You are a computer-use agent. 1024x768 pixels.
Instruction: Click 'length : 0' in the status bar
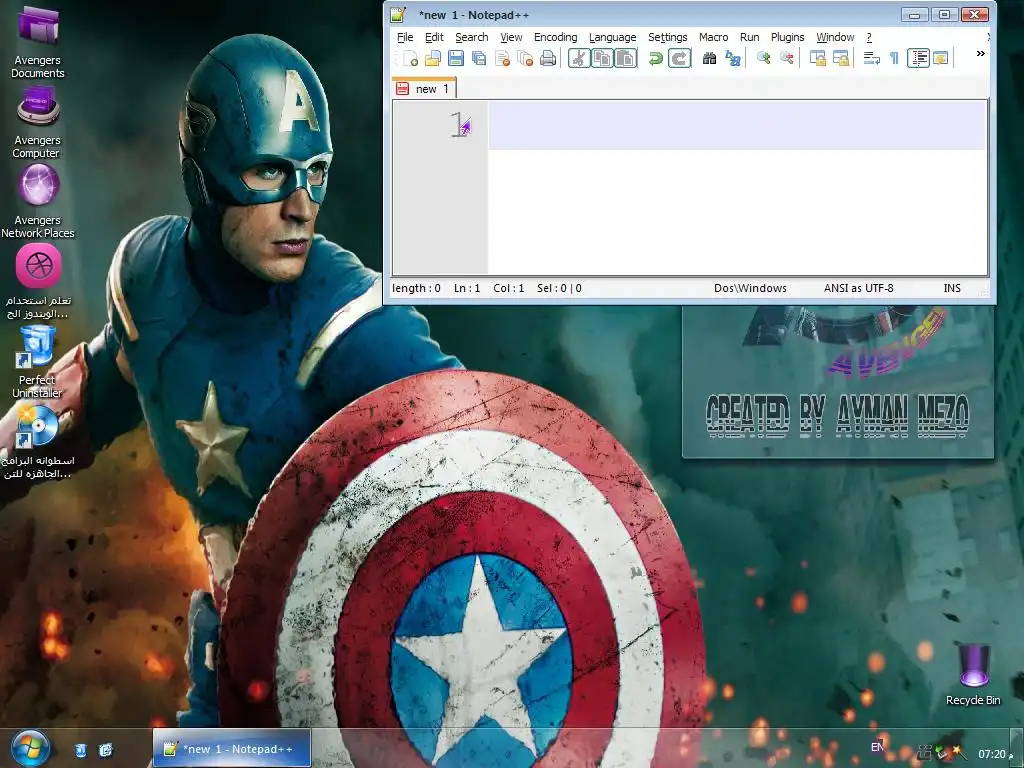pos(416,288)
